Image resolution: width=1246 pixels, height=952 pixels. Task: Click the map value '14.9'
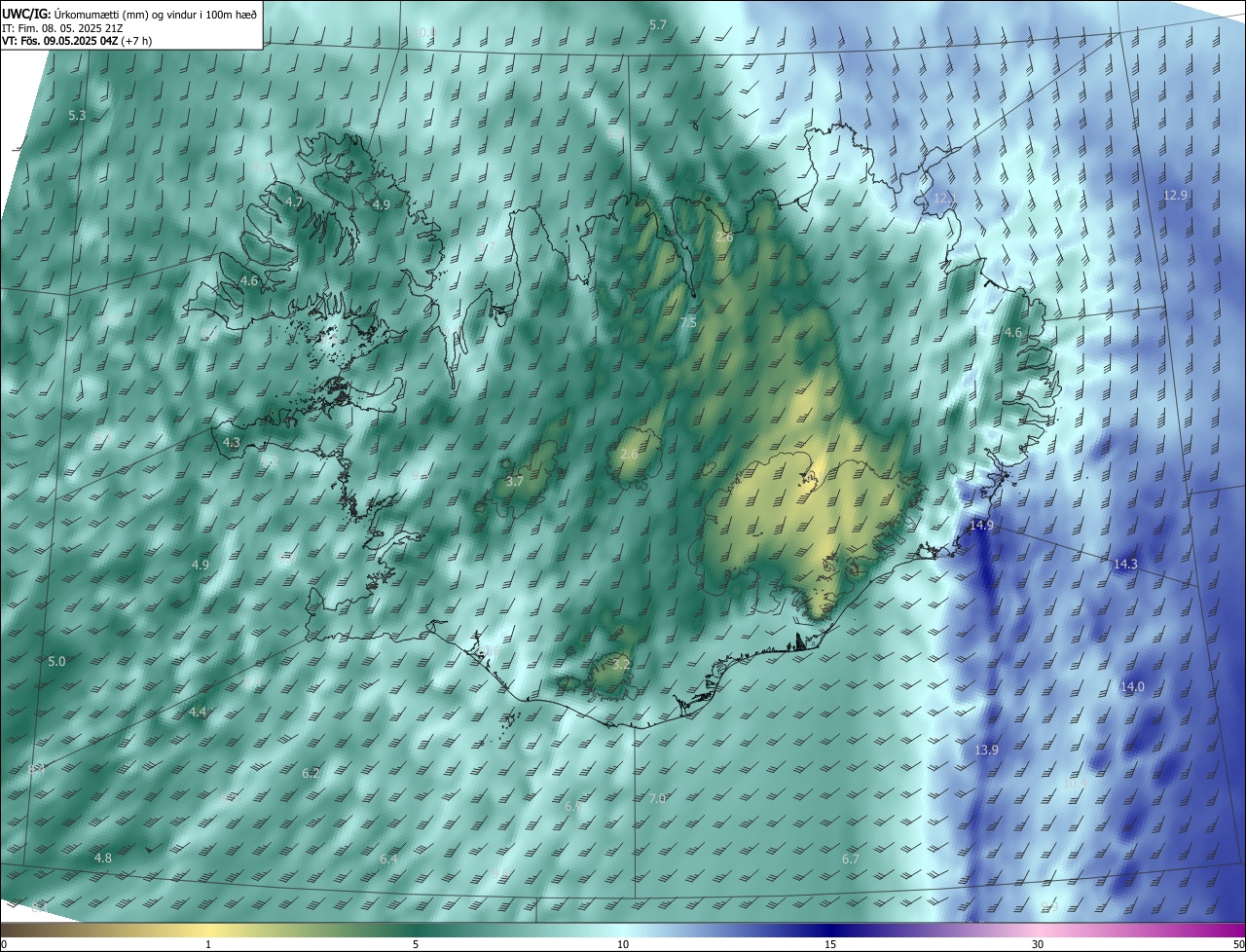pos(982,525)
